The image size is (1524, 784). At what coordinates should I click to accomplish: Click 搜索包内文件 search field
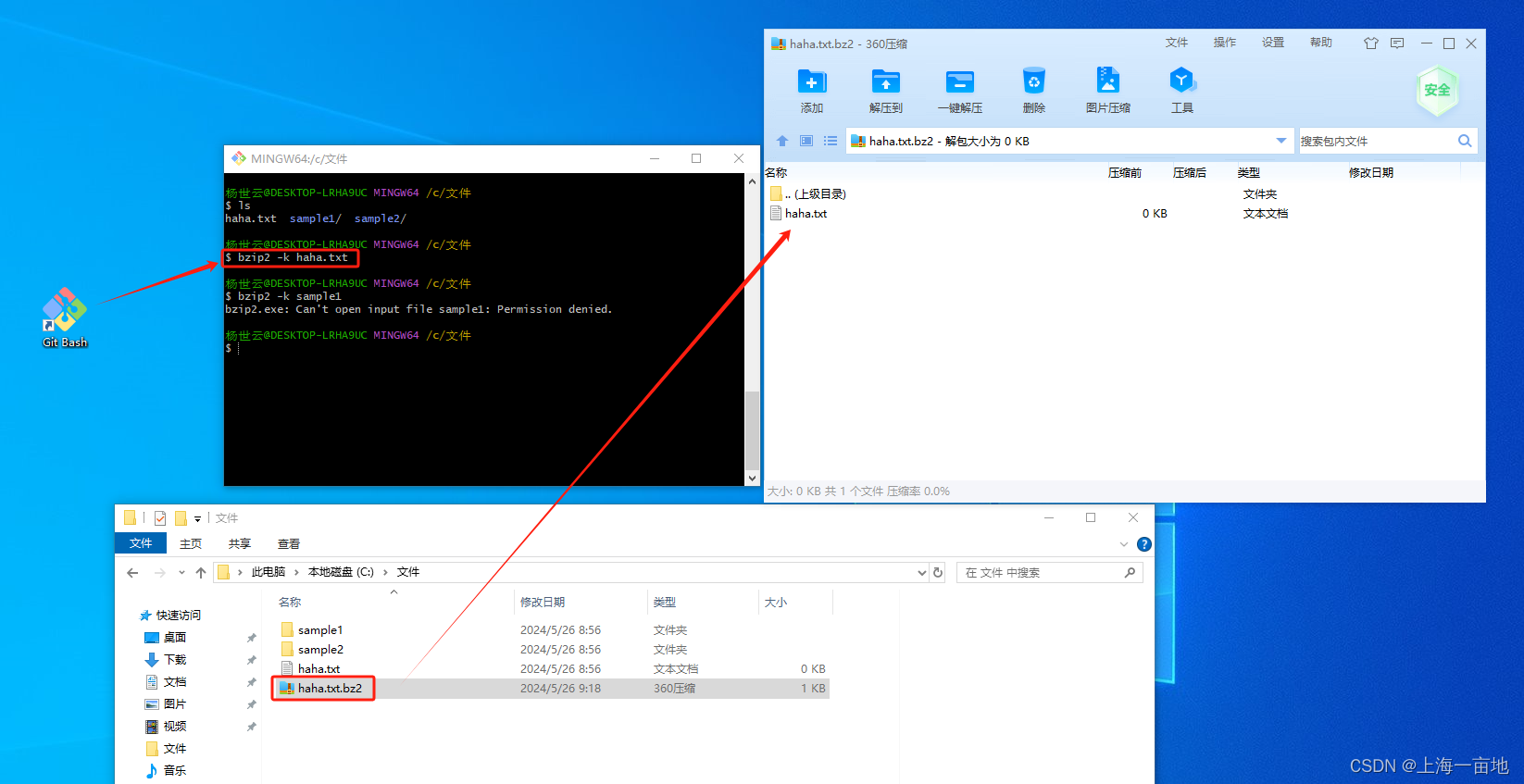pyautogui.click(x=1377, y=141)
